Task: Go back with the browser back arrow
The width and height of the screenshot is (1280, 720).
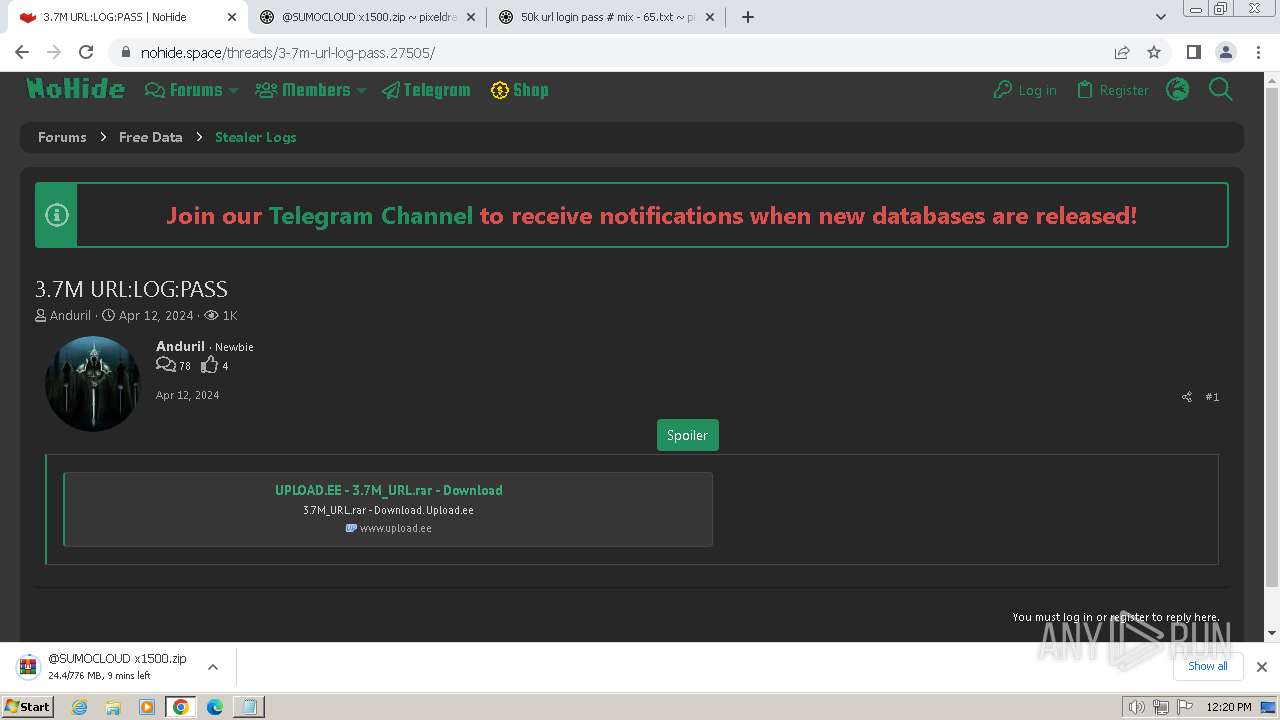Action: (22, 52)
